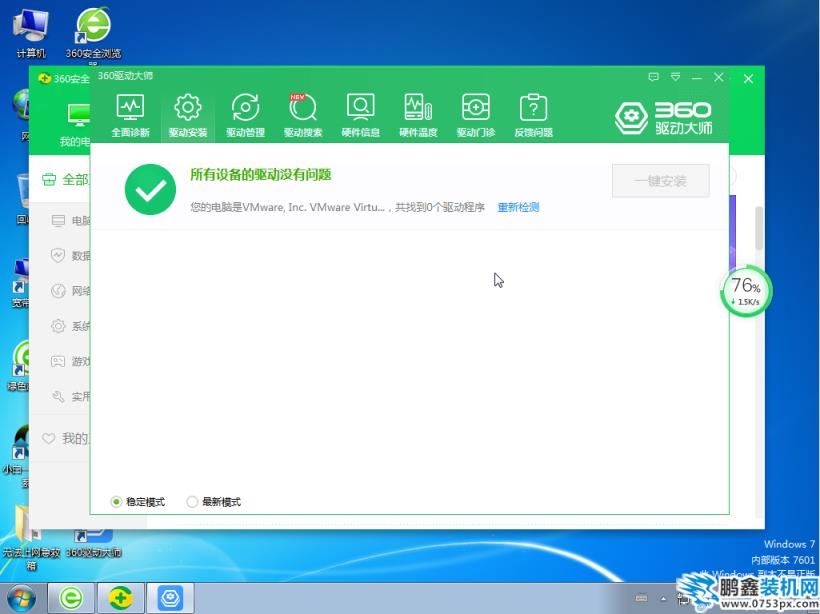
Task: Open 我的 heart section in 360安全卫士 sidebar
Action: 65,438
